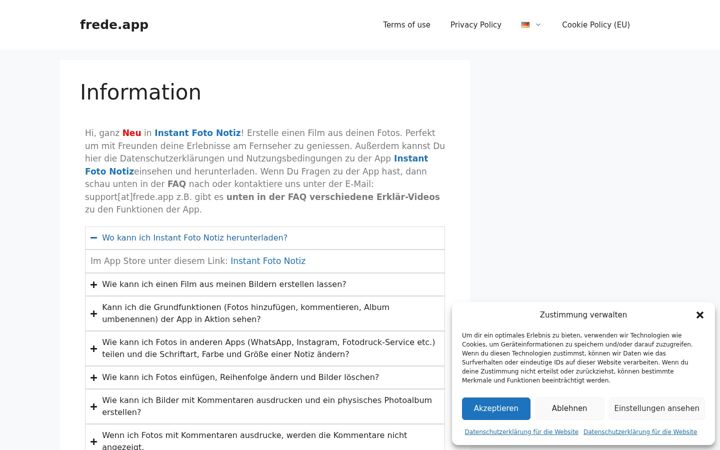720x450 pixels.
Task: Collapse 'Wo kann ich Instant Foto Notiz herunterladen?'
Action: coord(264,238)
